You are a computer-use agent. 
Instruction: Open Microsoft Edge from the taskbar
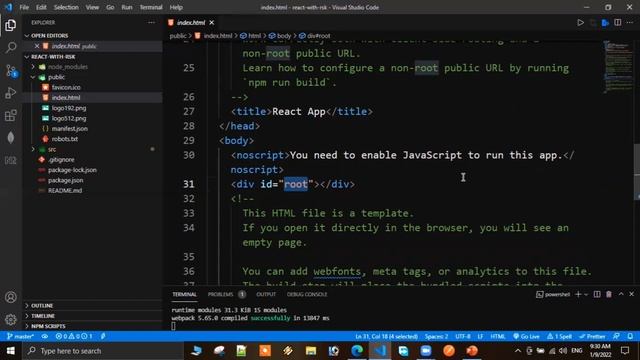point(357,351)
